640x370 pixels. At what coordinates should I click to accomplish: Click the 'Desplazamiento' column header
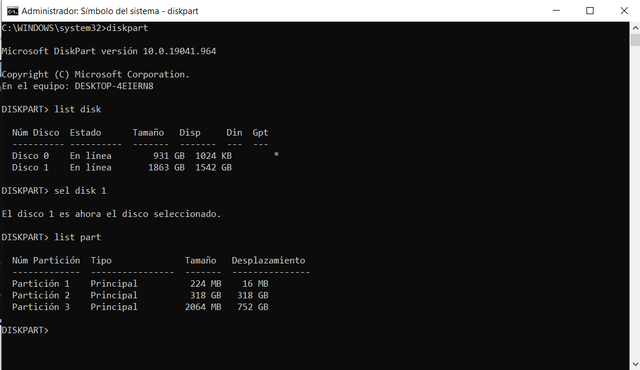click(x=269, y=260)
